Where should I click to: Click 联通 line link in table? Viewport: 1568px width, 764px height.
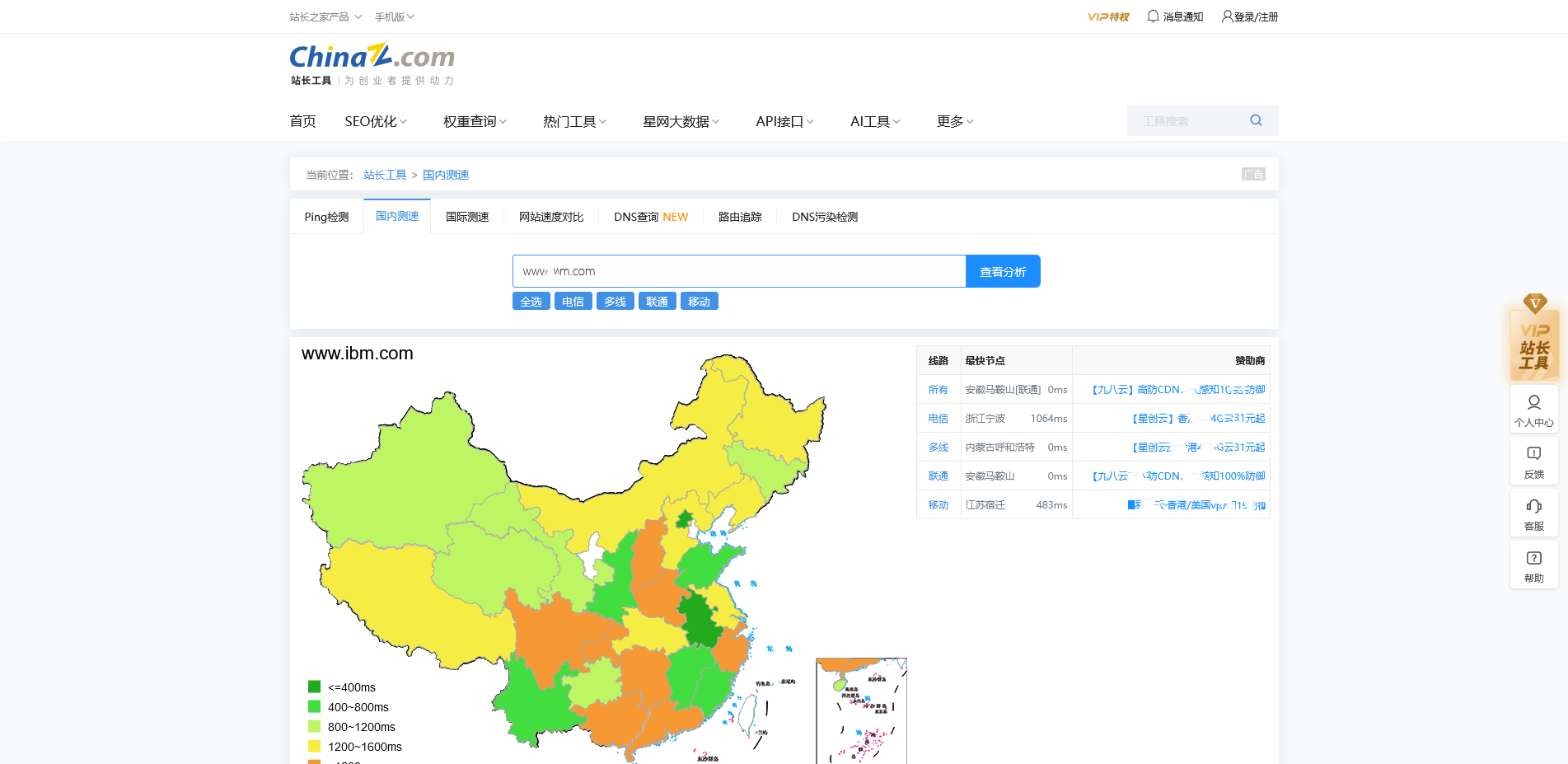[x=938, y=476]
